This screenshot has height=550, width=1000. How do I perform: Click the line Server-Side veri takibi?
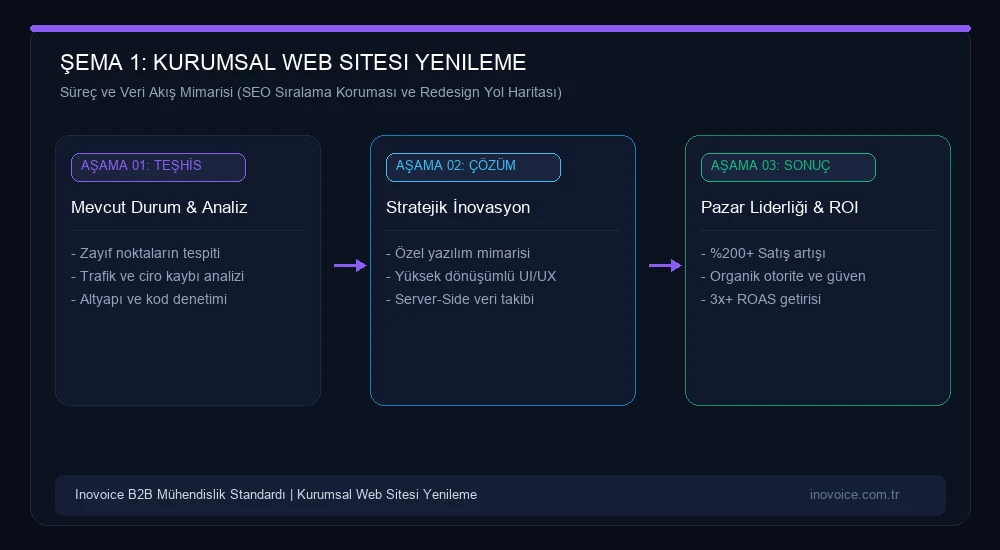coord(460,299)
